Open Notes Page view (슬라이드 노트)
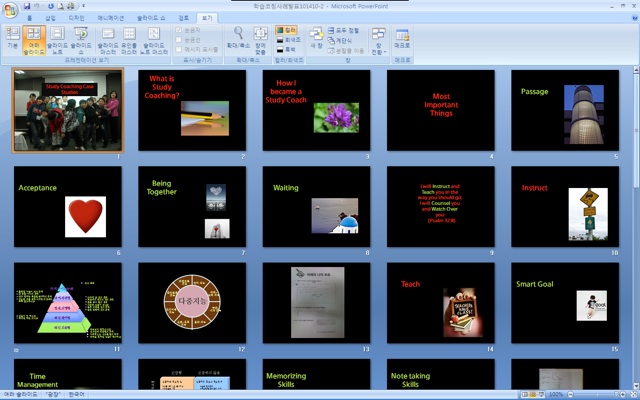The width and height of the screenshot is (640, 400). (58, 40)
